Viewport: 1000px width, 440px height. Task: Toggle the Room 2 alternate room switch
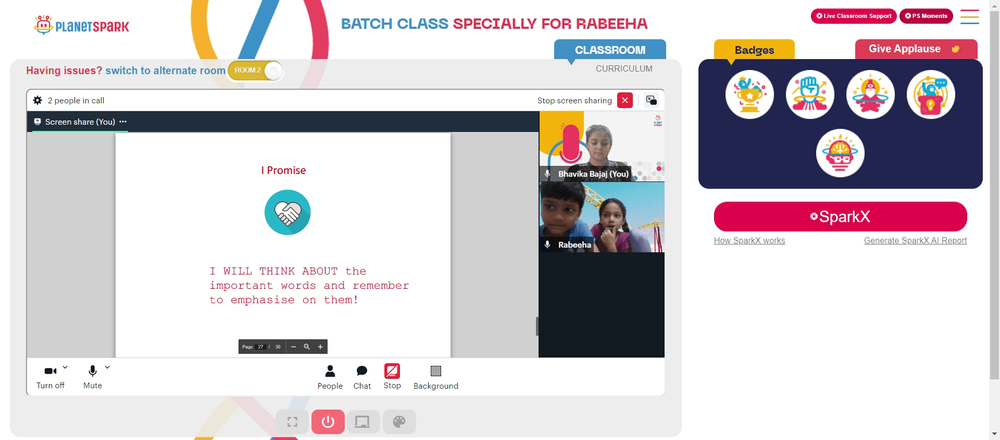(x=255, y=70)
